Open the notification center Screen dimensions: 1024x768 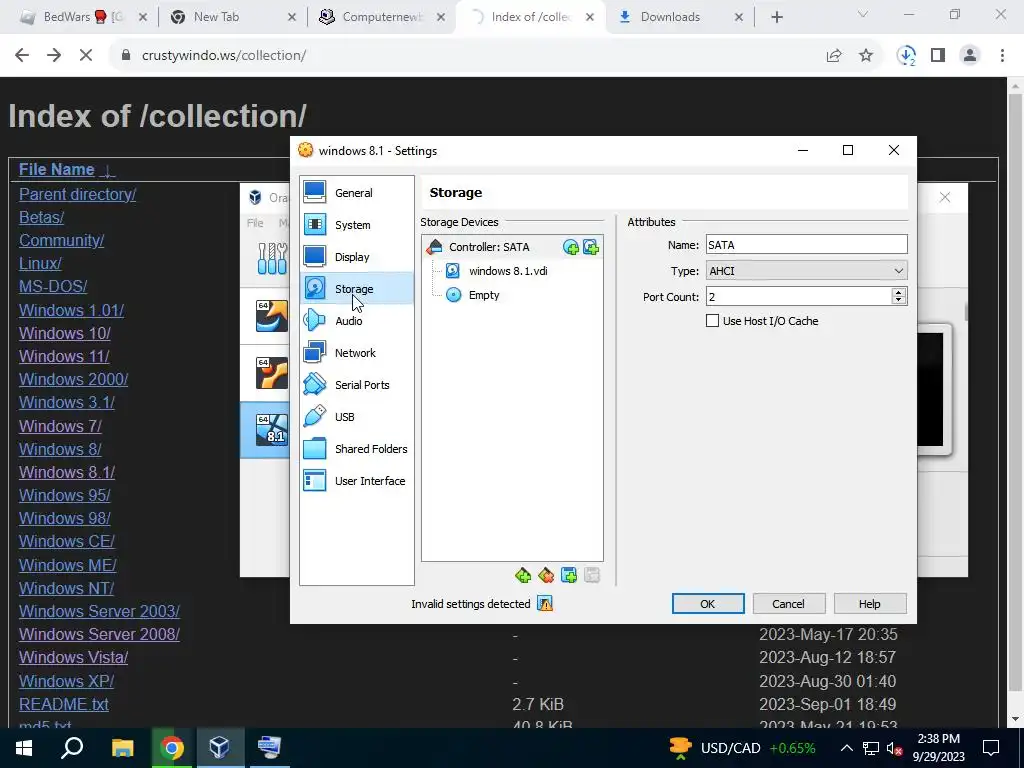click(991, 748)
